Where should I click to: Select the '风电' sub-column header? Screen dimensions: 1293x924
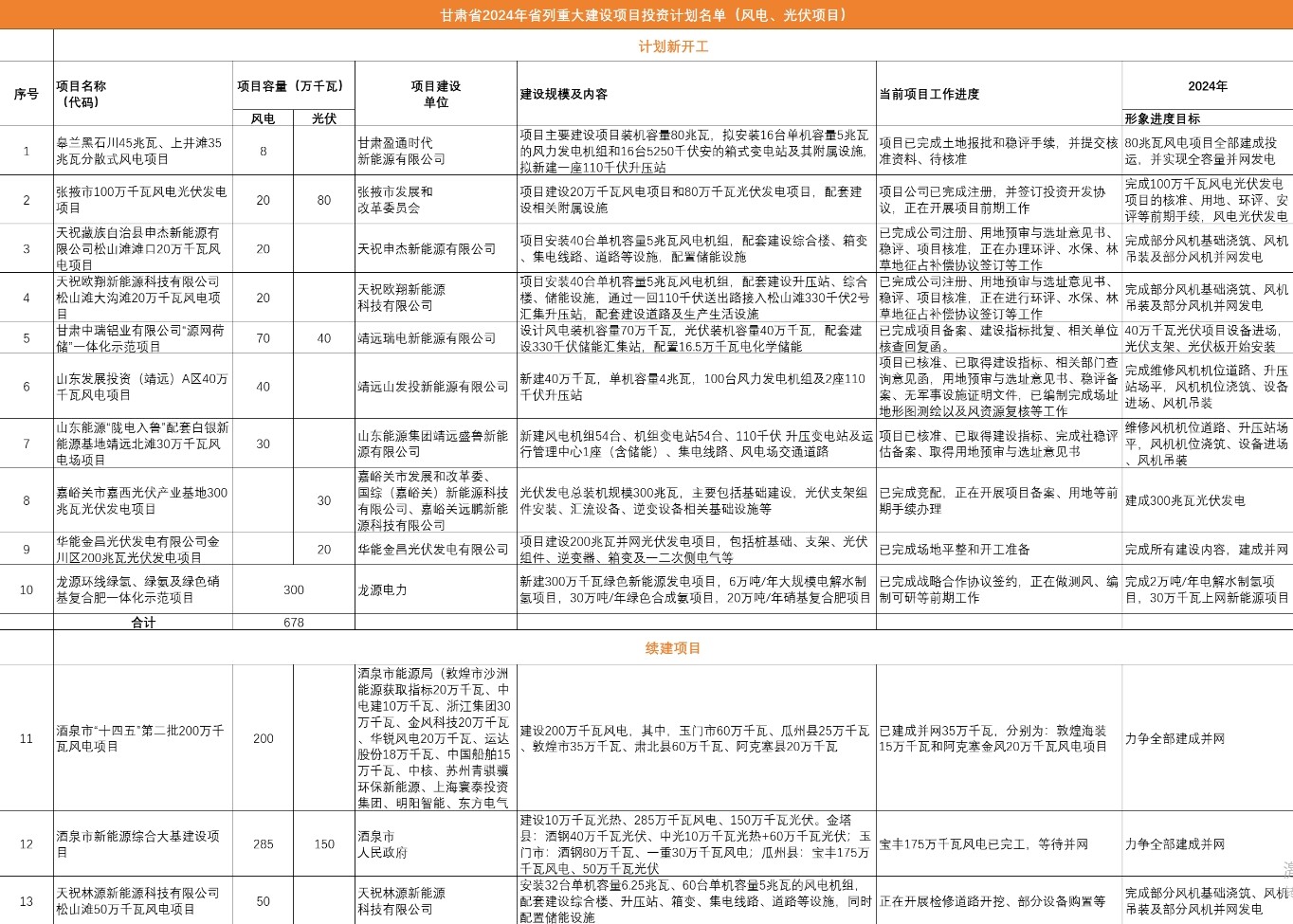click(x=263, y=118)
